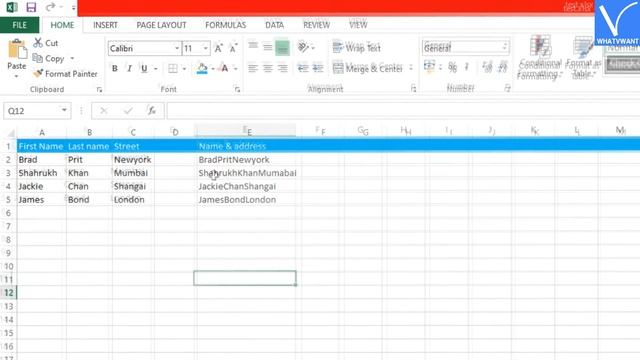
Task: Click Decrease Decimal icon
Action: 502,67
